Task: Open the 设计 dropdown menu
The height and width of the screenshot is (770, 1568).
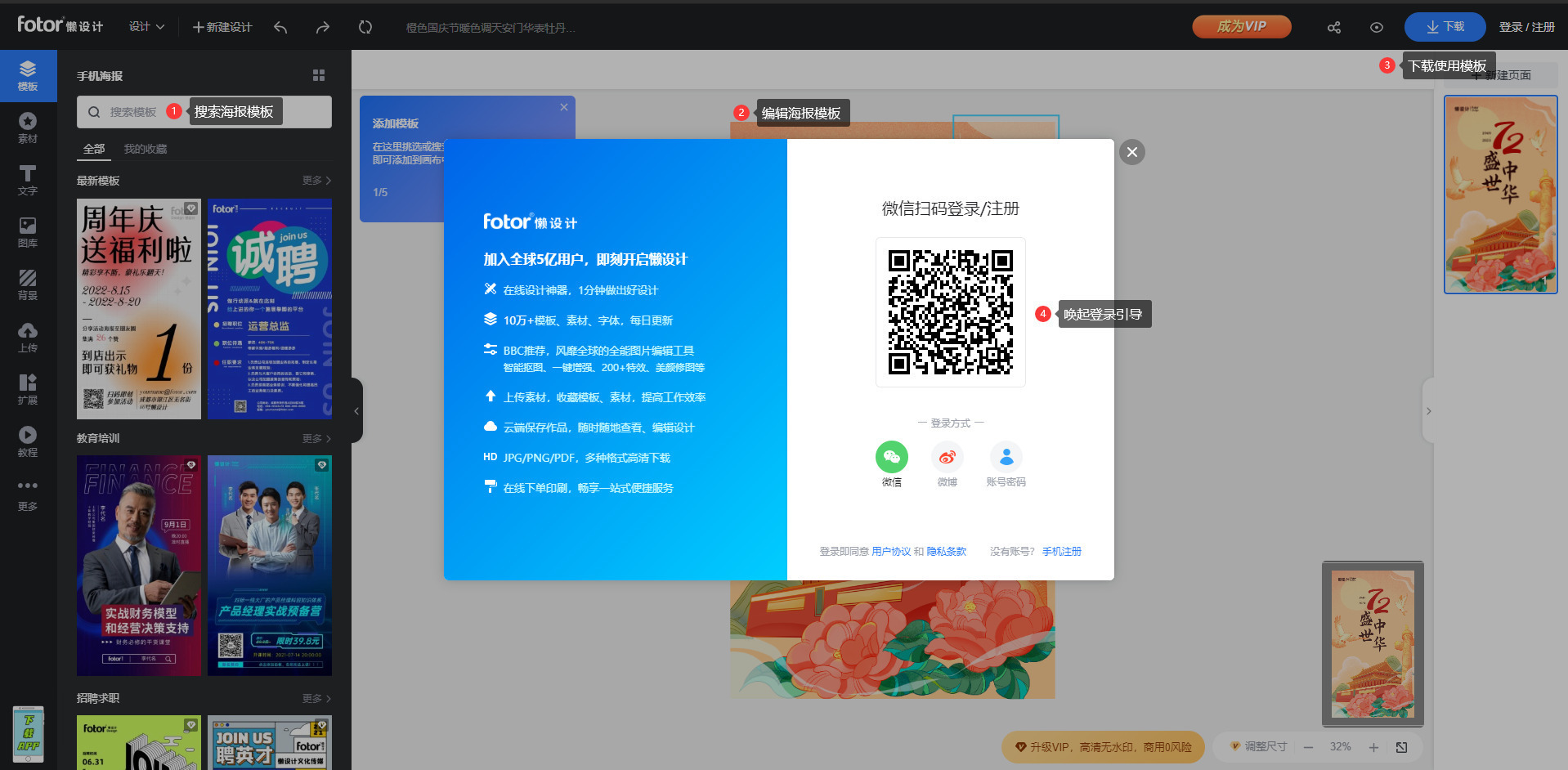Action: (x=146, y=27)
